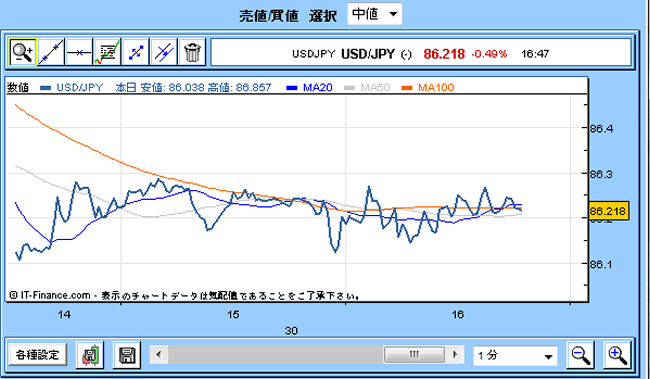The width and height of the screenshot is (650, 379).
Task: Click the 16 hour axis label
Action: point(457,315)
